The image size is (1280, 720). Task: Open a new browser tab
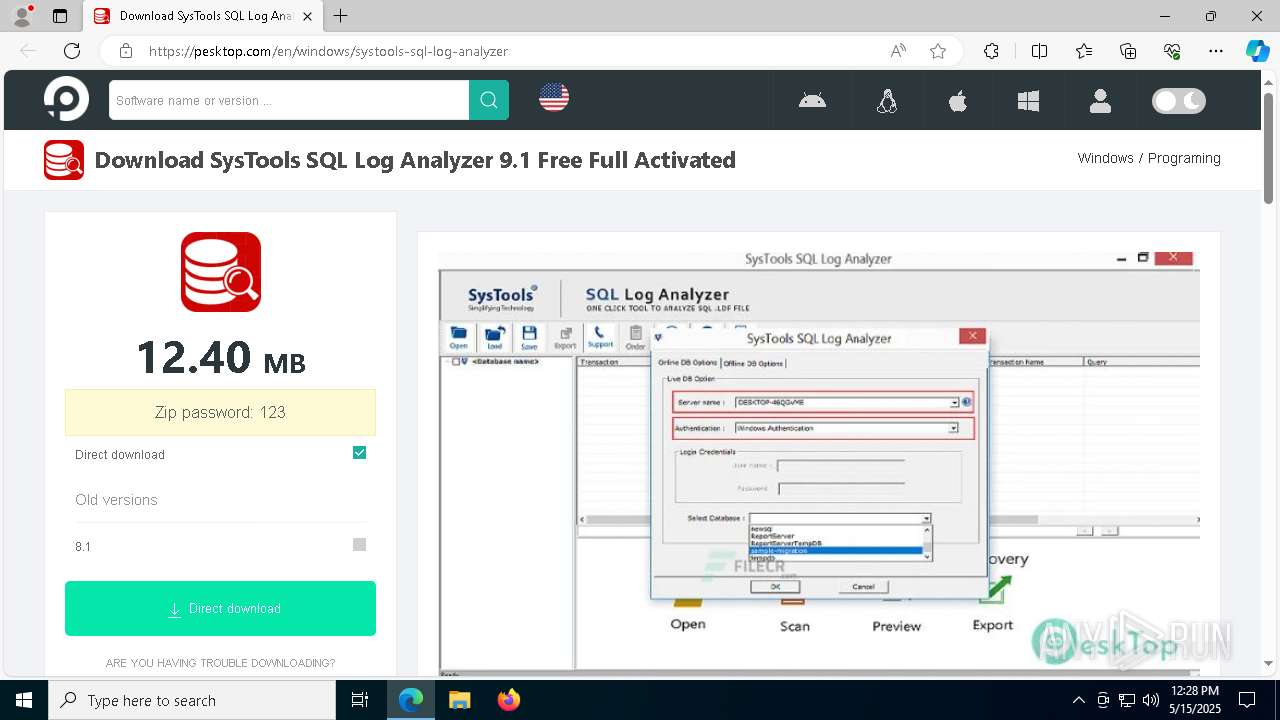tap(341, 16)
